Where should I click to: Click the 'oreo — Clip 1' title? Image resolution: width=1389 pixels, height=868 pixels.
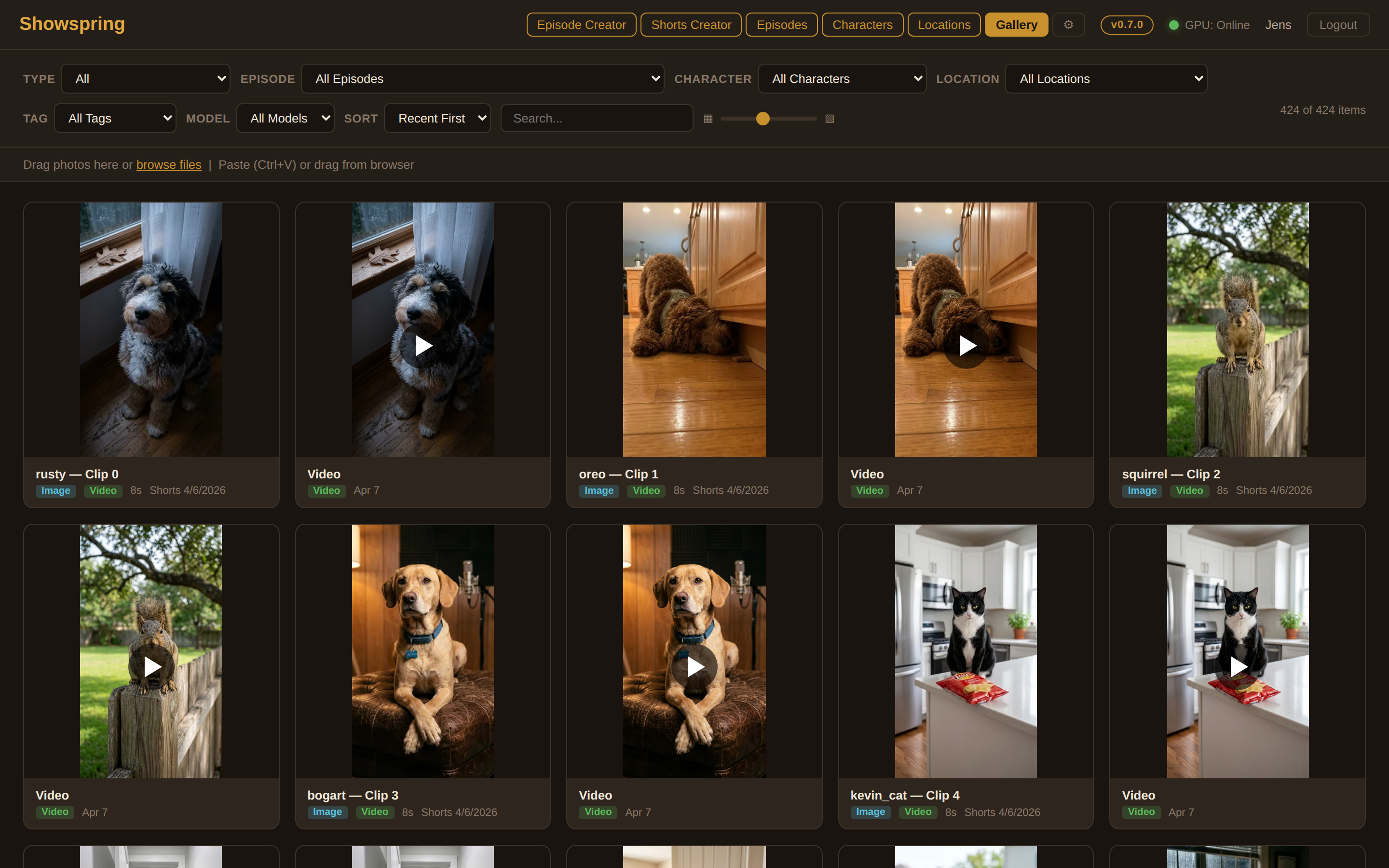pos(619,474)
